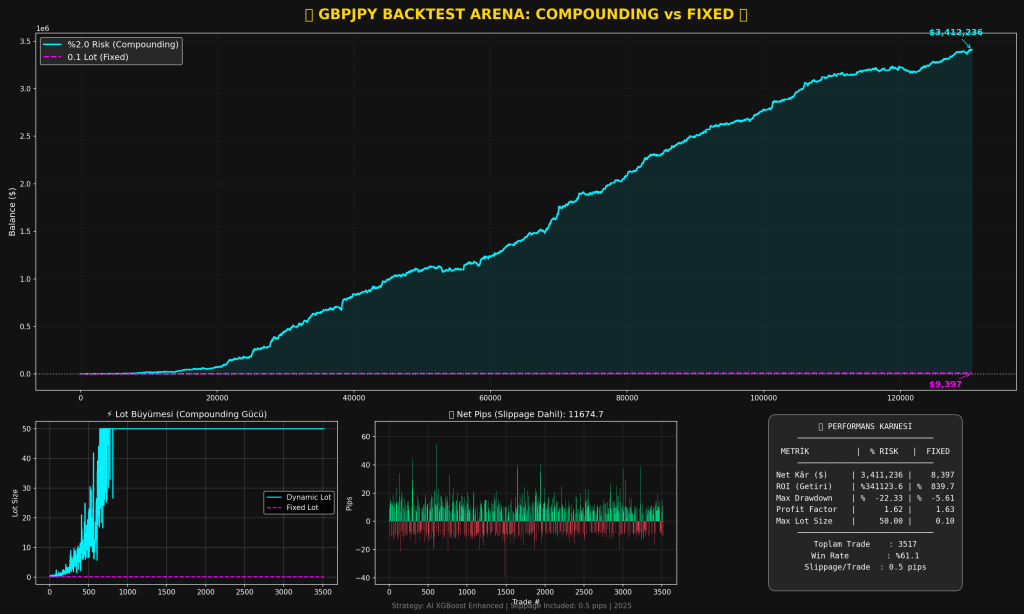Click the cyan line swatch for %2.0 Risk (Compounding)
This screenshot has height=614, width=1024.
point(53,45)
